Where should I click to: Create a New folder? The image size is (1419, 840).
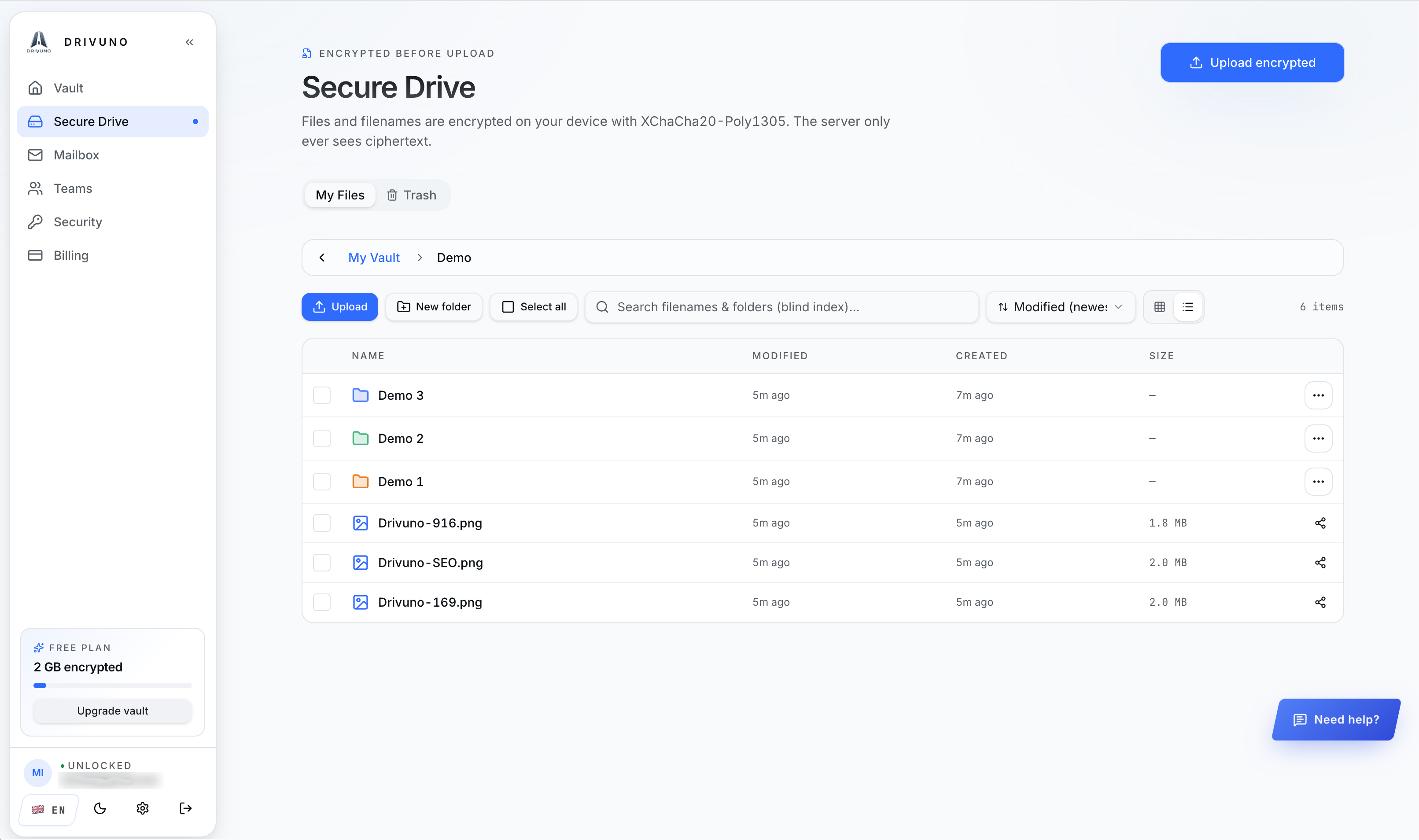tap(434, 307)
